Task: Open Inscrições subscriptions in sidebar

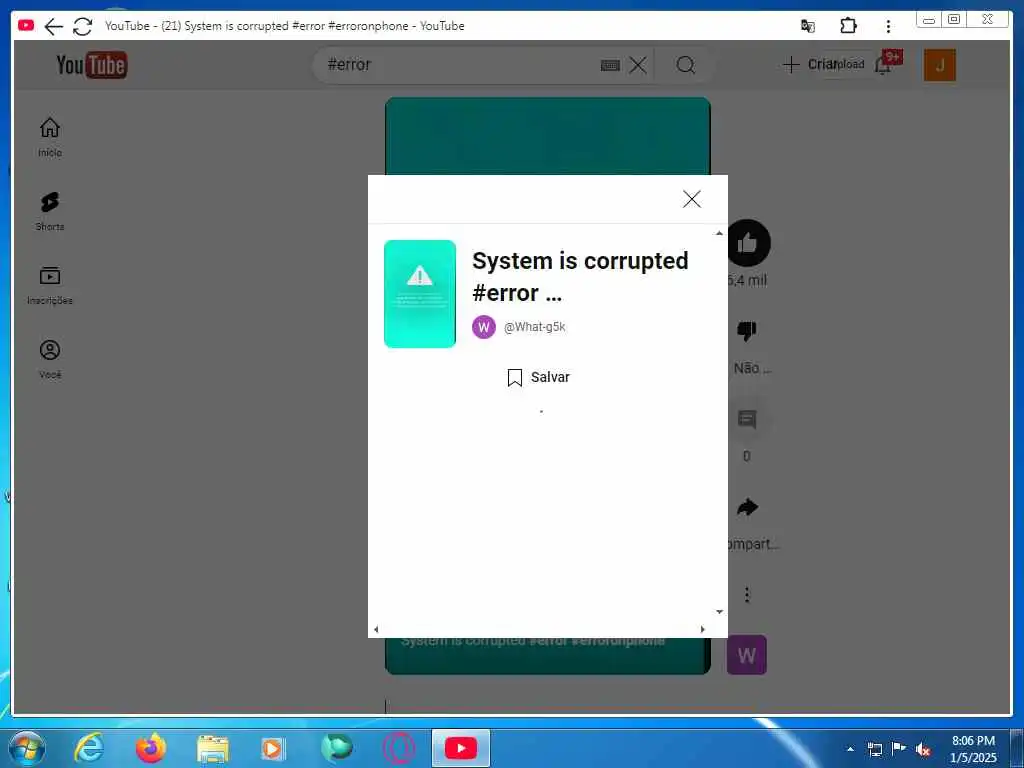Action: (50, 285)
